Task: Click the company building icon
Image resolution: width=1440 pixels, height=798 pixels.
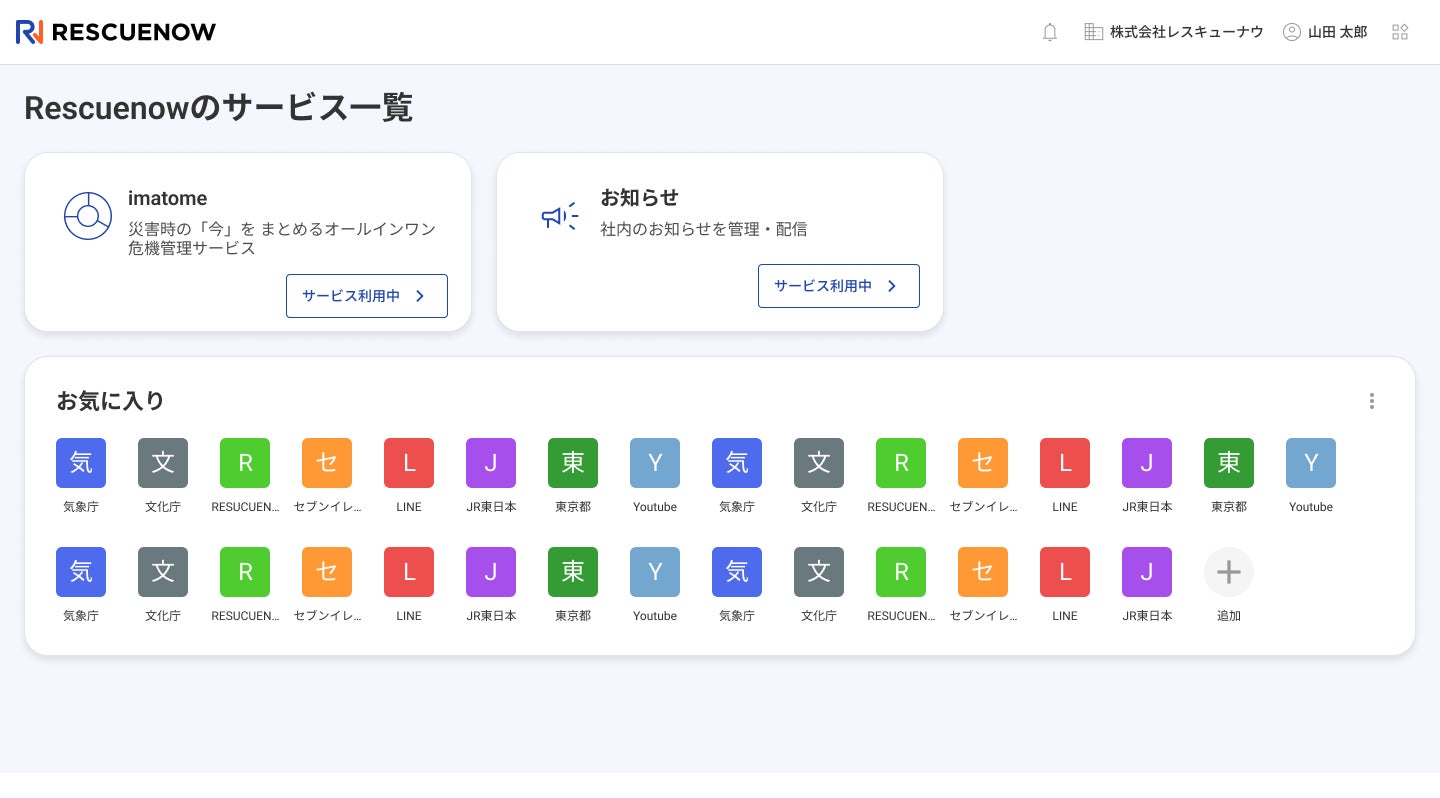Action: point(1094,32)
